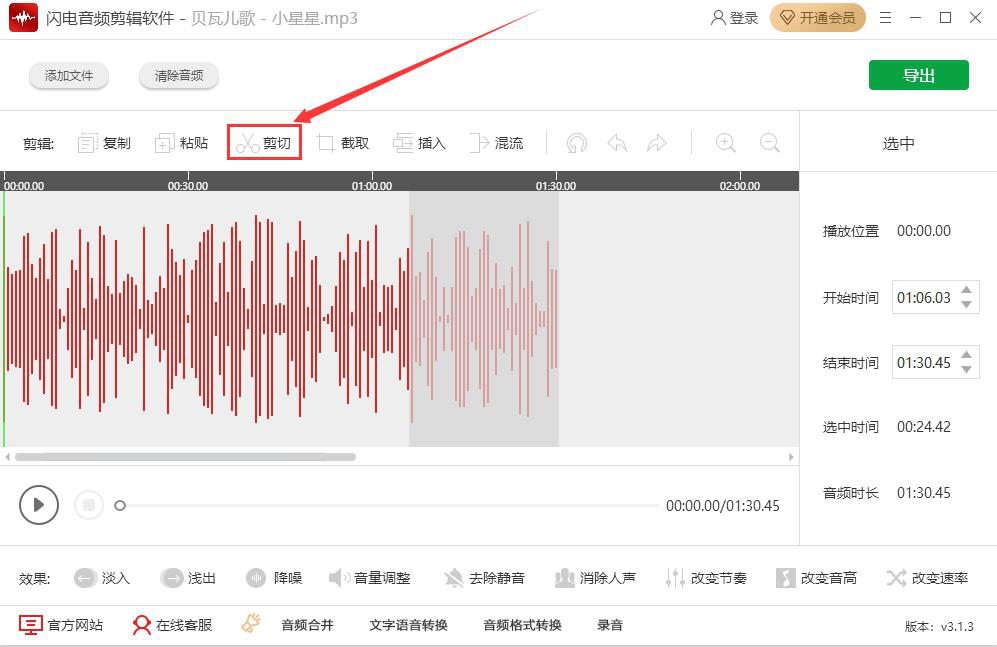Click the green Export (导出) button

tap(919, 75)
